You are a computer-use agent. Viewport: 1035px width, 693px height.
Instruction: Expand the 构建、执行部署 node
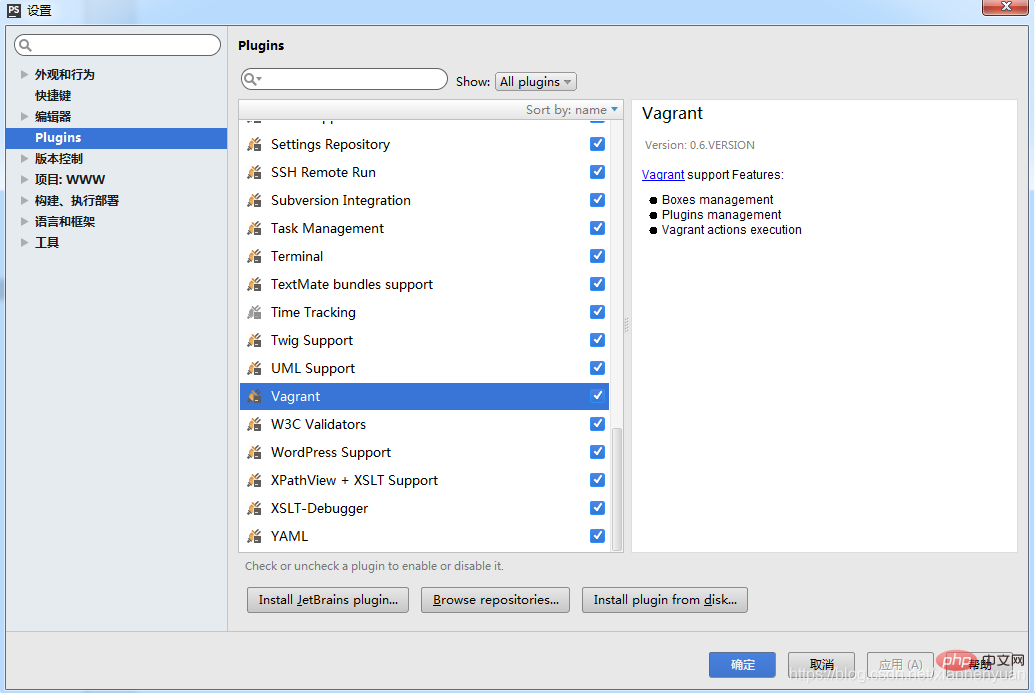pyautogui.click(x=24, y=201)
